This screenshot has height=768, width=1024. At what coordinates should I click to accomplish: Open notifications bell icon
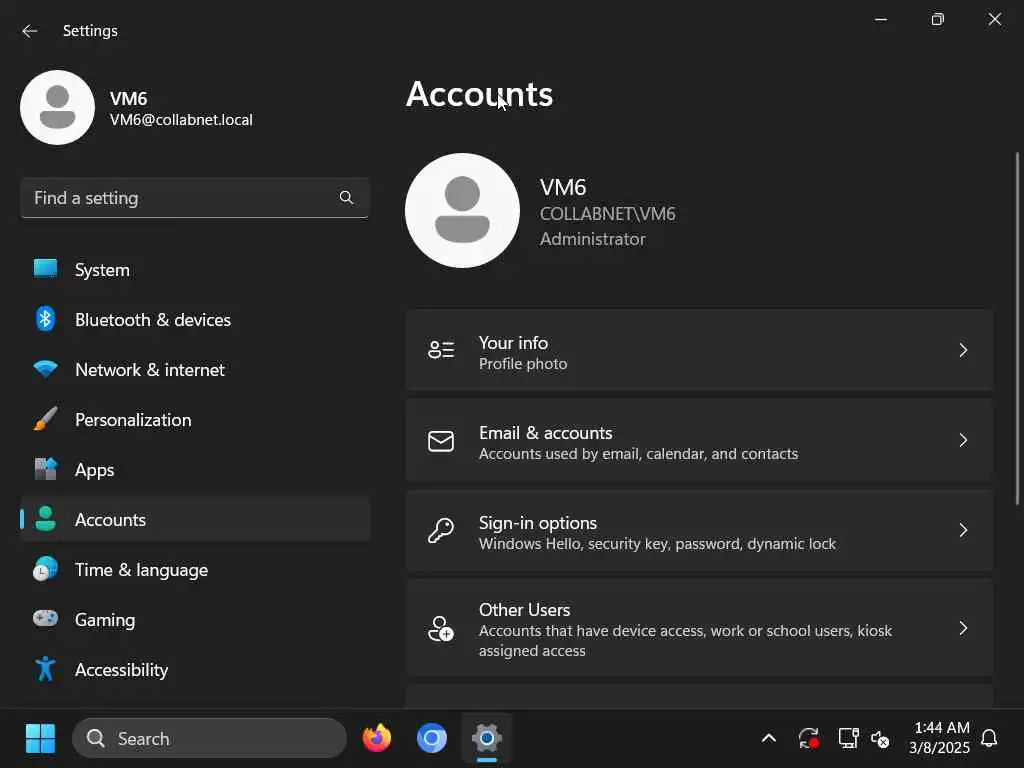coord(989,739)
